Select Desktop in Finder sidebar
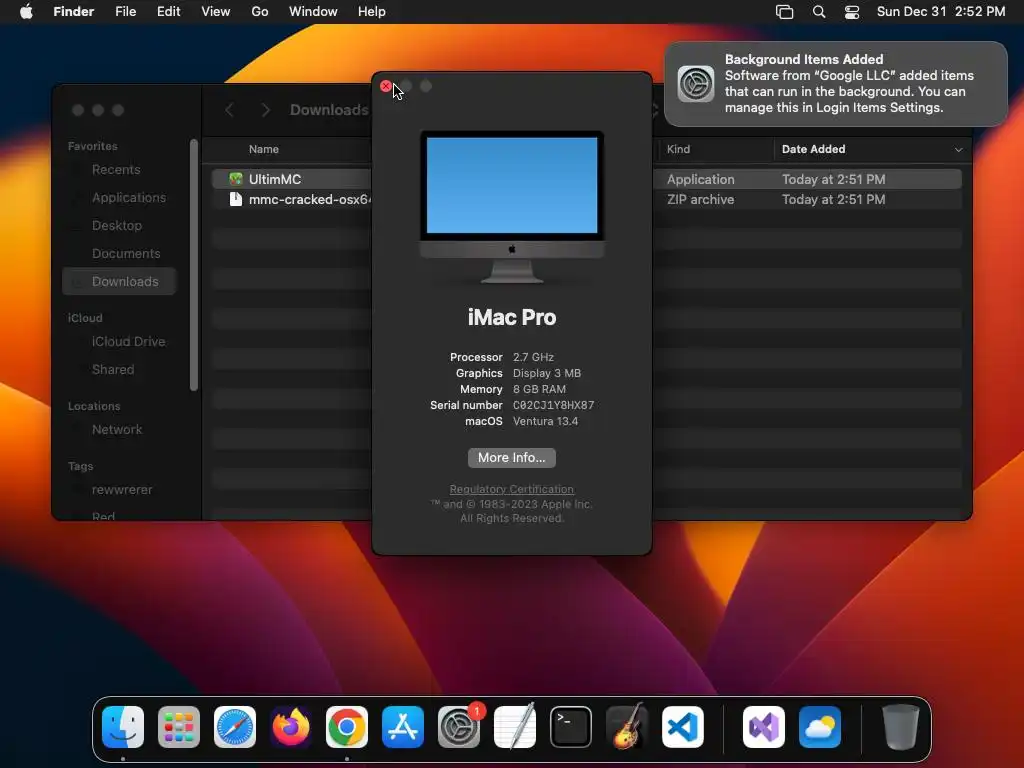This screenshot has width=1024, height=768. [117, 226]
